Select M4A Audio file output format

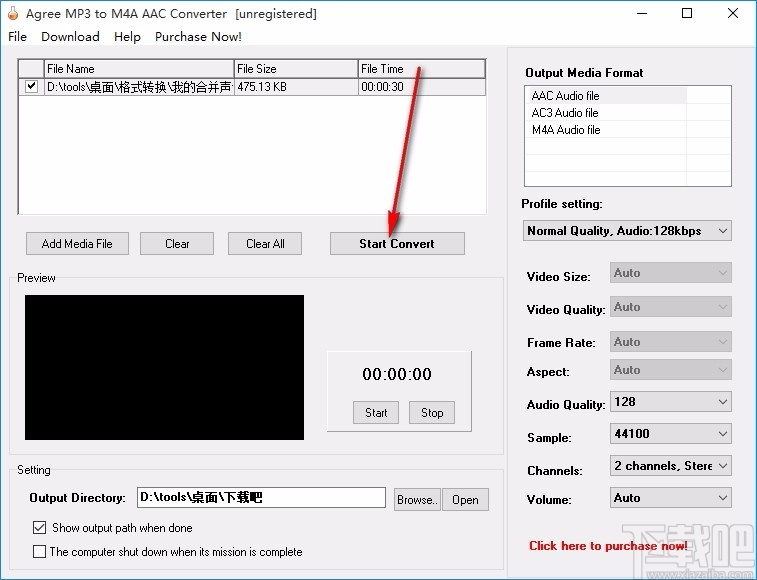(605, 129)
